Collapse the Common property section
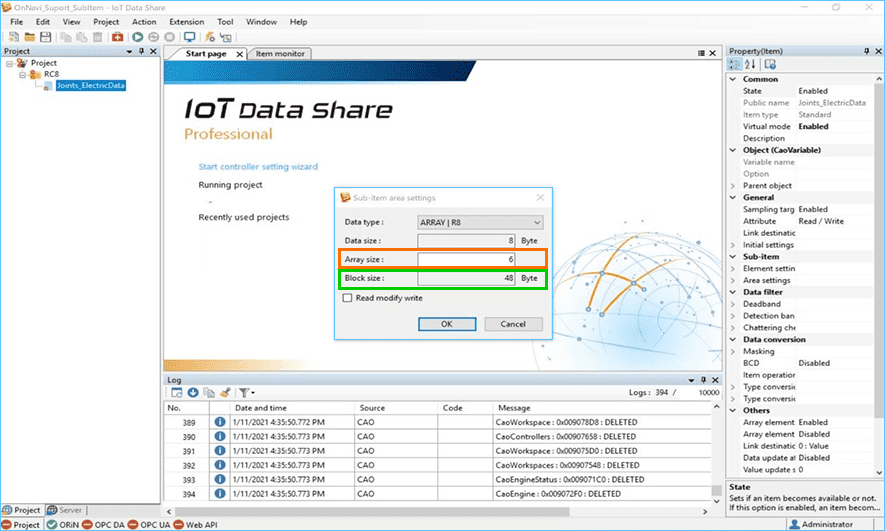This screenshot has height=531, width=885. pyautogui.click(x=733, y=80)
